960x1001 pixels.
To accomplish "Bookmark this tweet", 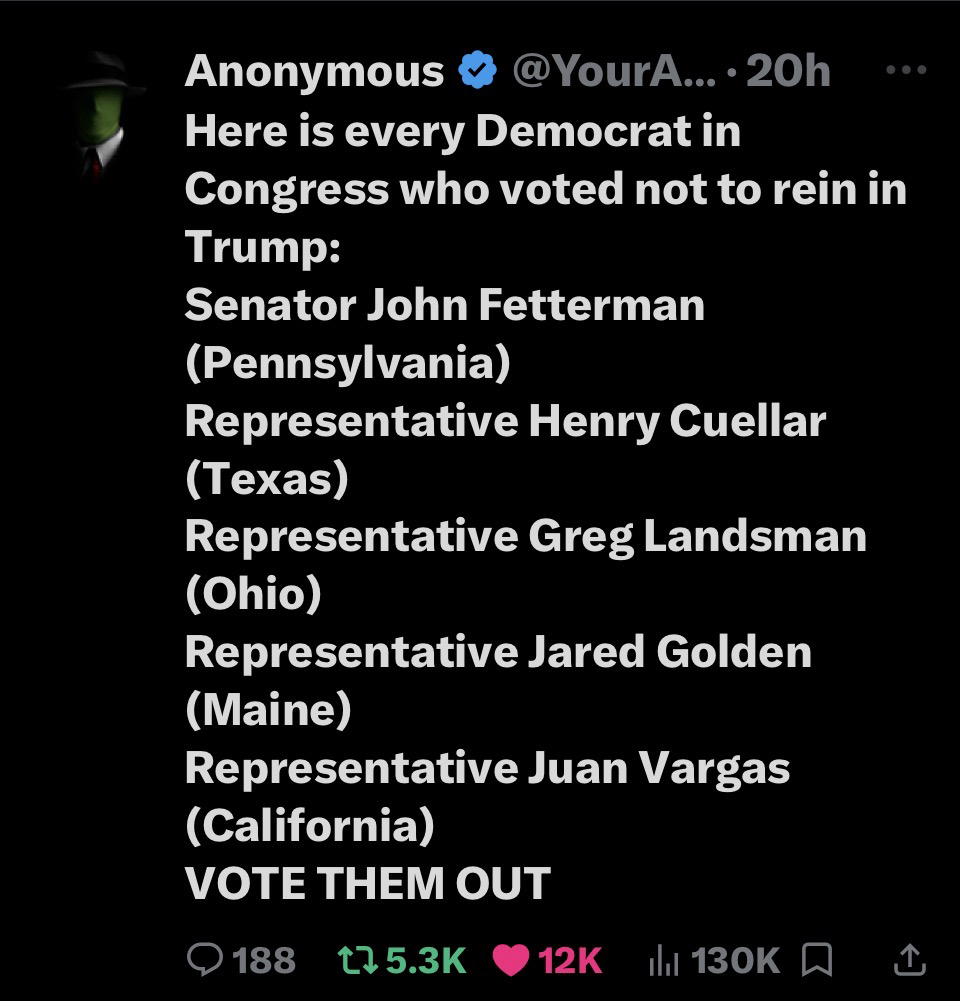I will (817, 960).
